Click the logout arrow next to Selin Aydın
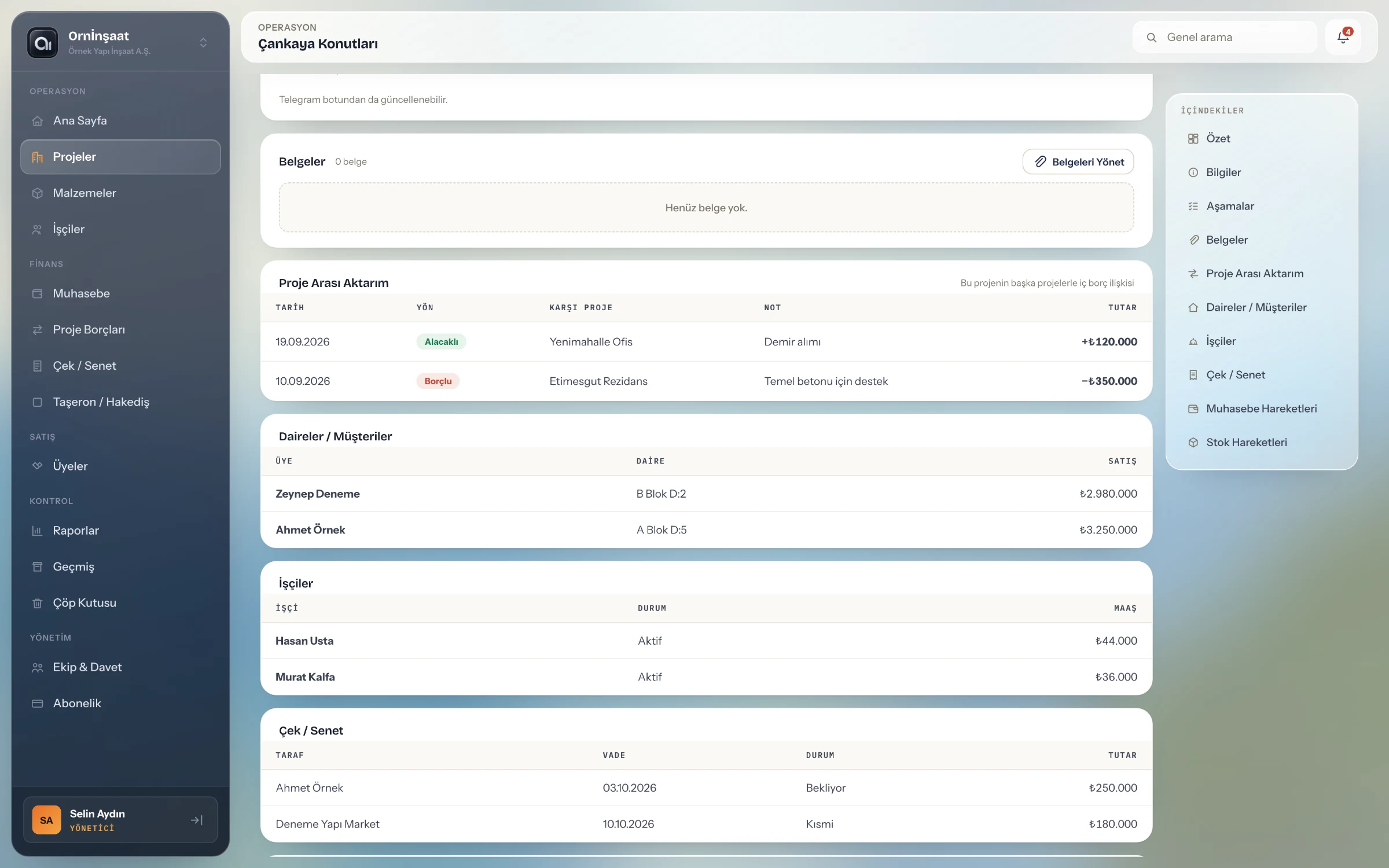1389x868 pixels. (197, 820)
